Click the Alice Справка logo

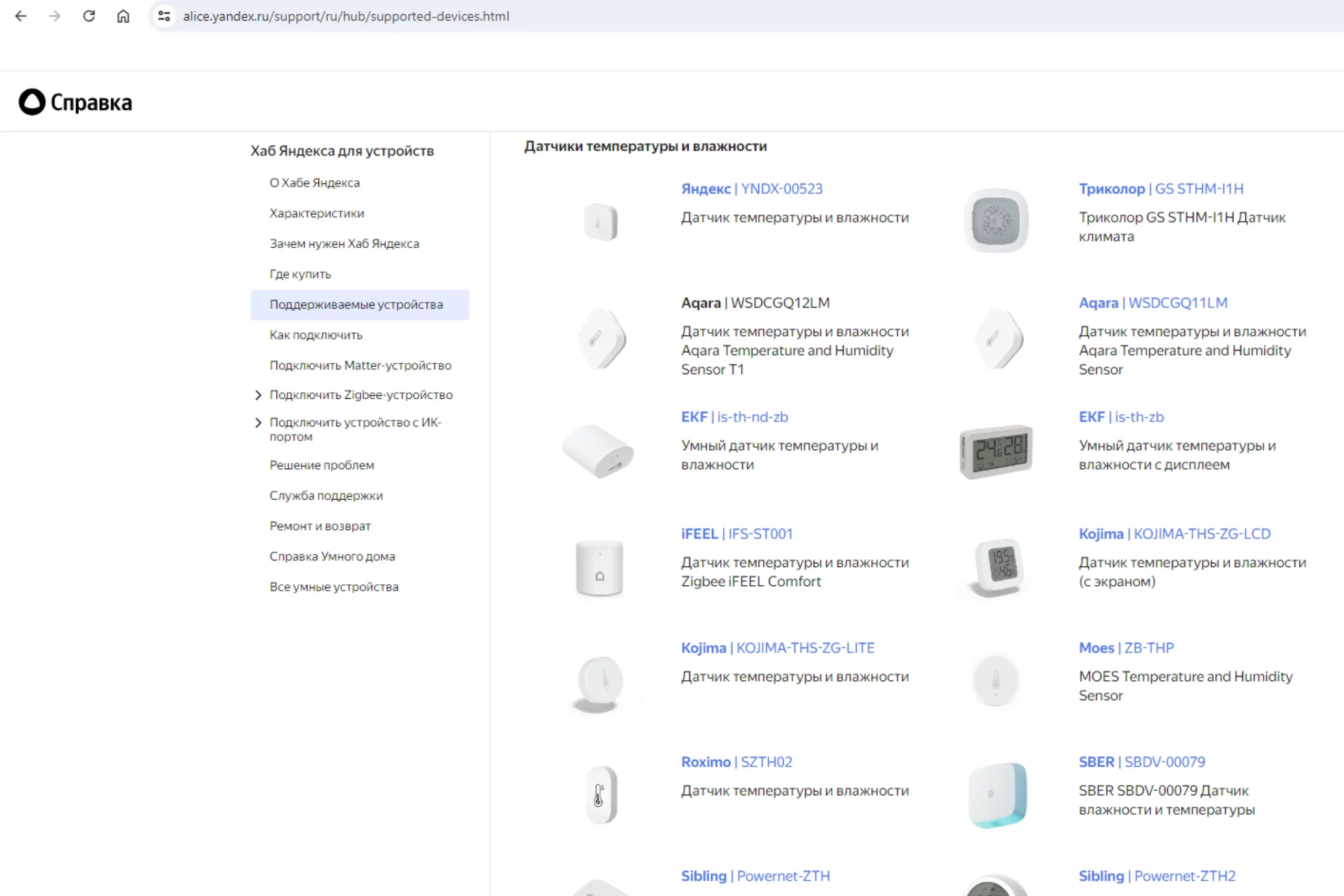click(76, 102)
